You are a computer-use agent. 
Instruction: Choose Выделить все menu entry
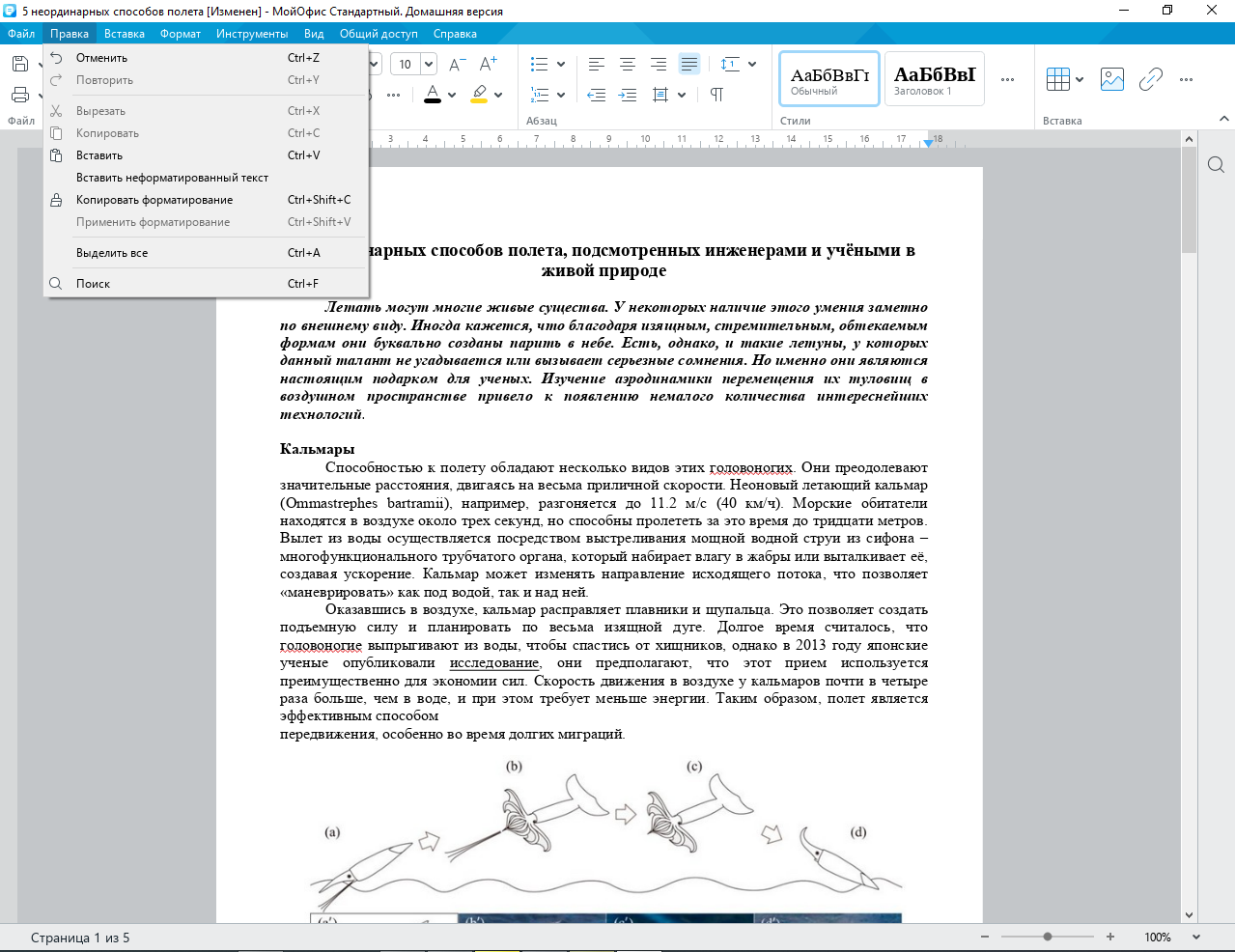click(x=206, y=253)
